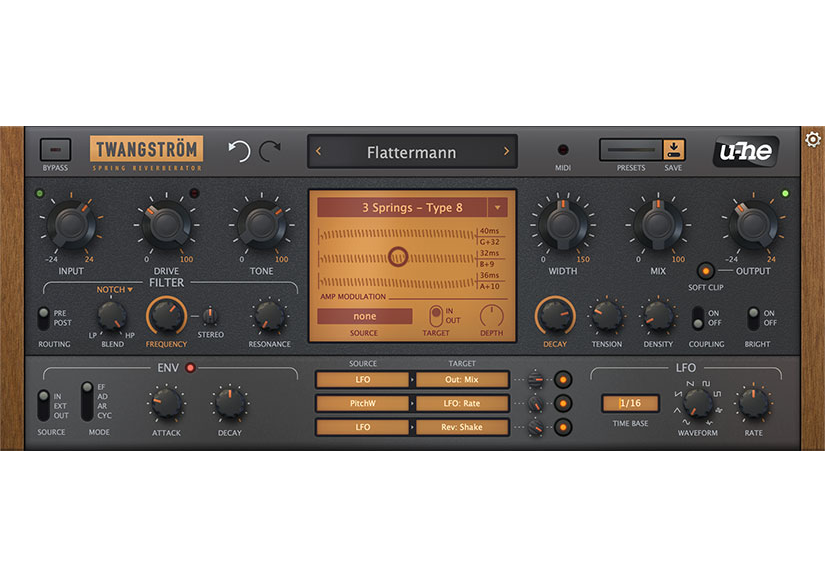Image resolution: width=825 pixels, height=578 pixels.
Task: Open the 1/16 Time Base selector
Action: [630, 403]
